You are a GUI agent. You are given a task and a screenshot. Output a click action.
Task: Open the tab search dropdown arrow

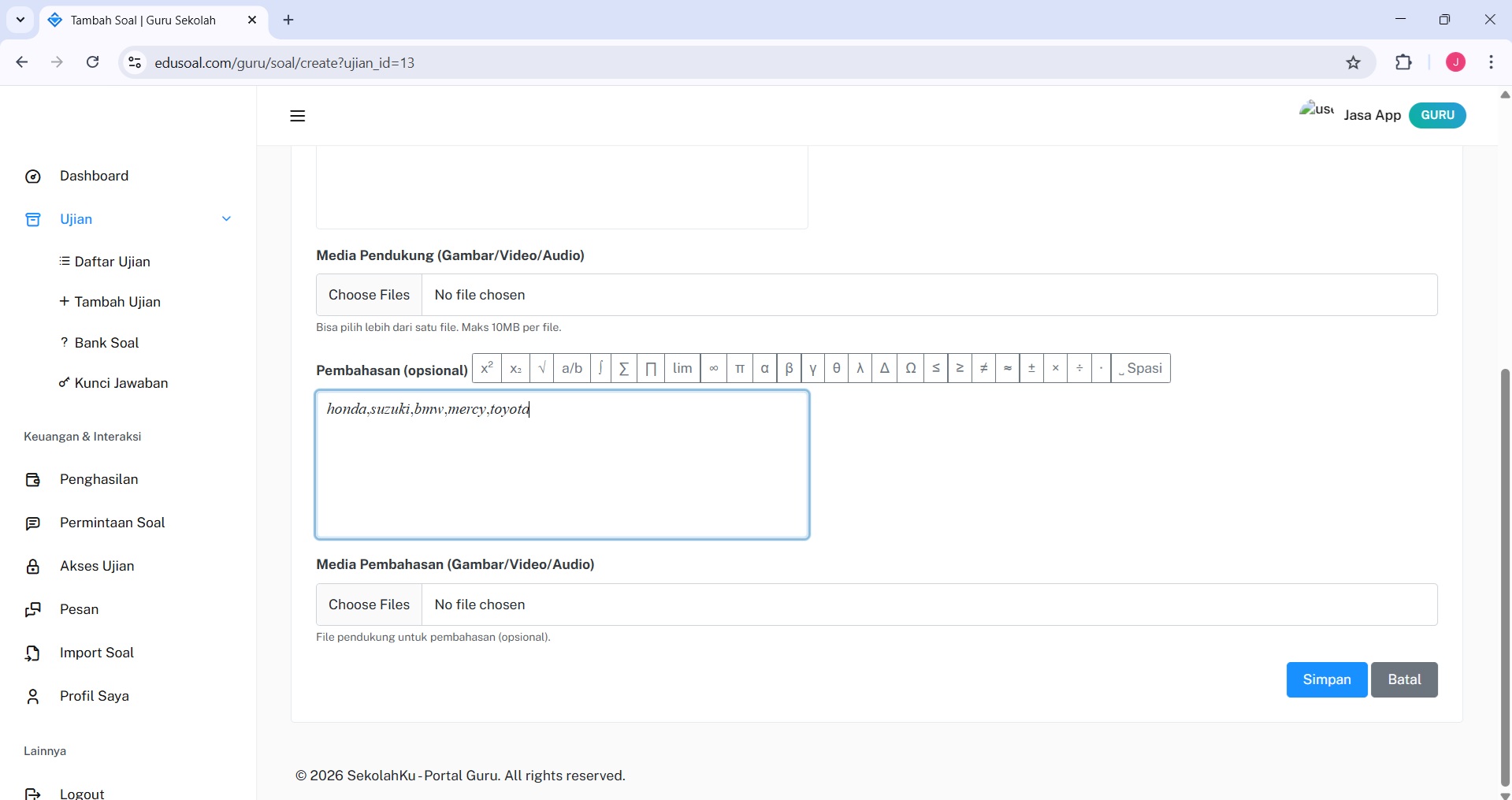pyautogui.click(x=20, y=20)
